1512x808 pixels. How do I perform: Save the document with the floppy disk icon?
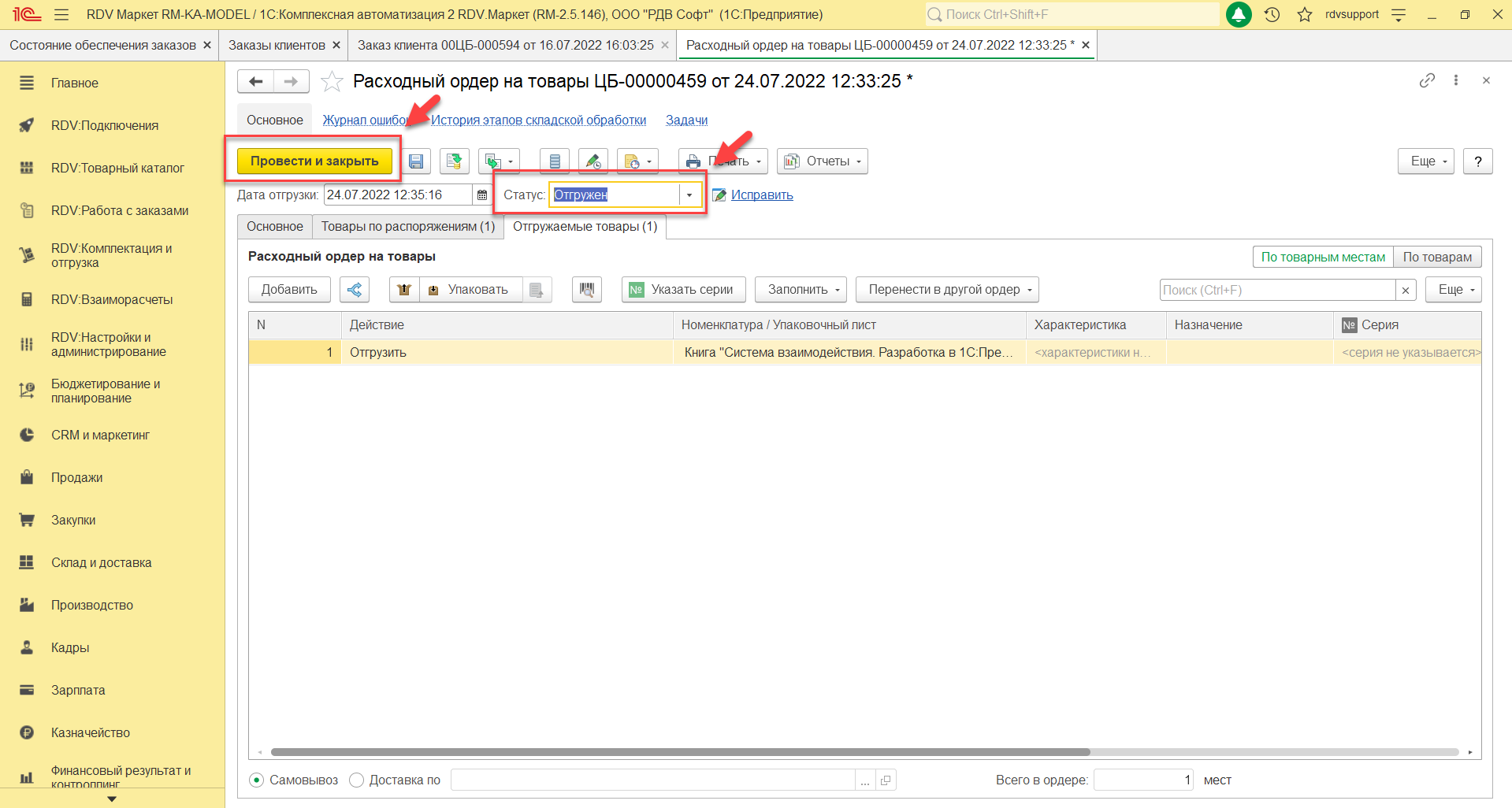click(416, 161)
